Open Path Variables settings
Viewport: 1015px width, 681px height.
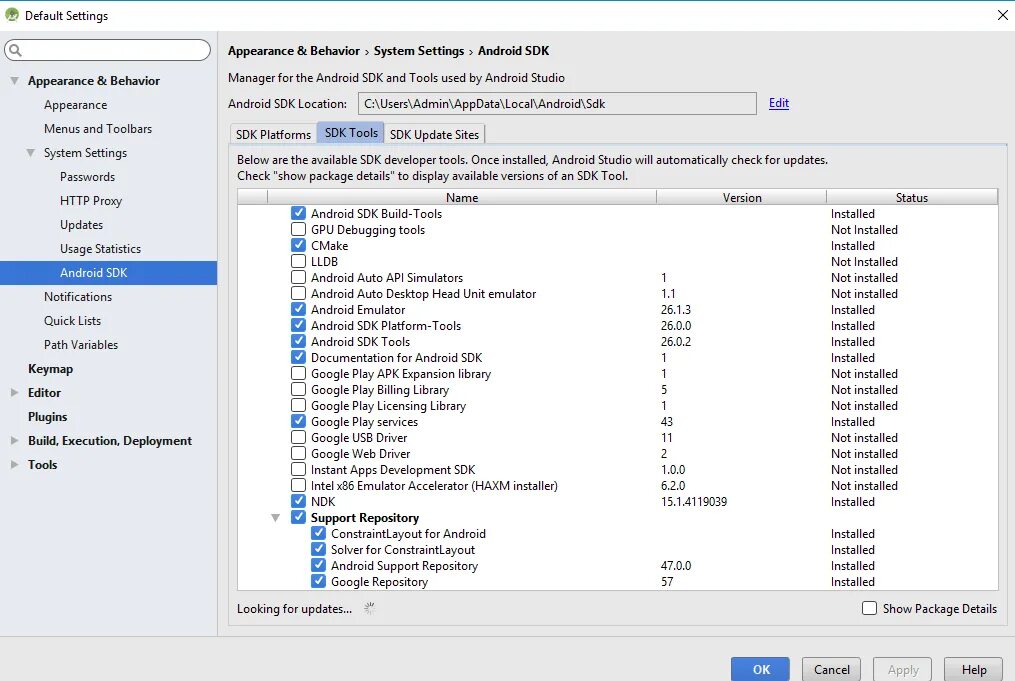81,344
